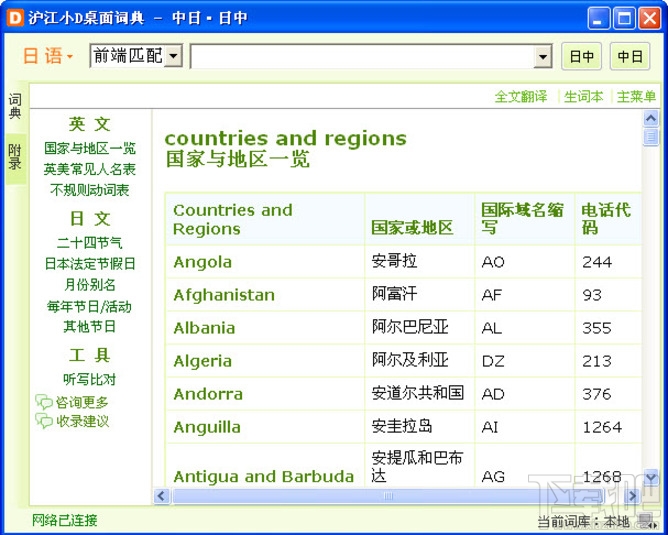Click the 日中 translate button
The width and height of the screenshot is (668, 535).
[582, 56]
